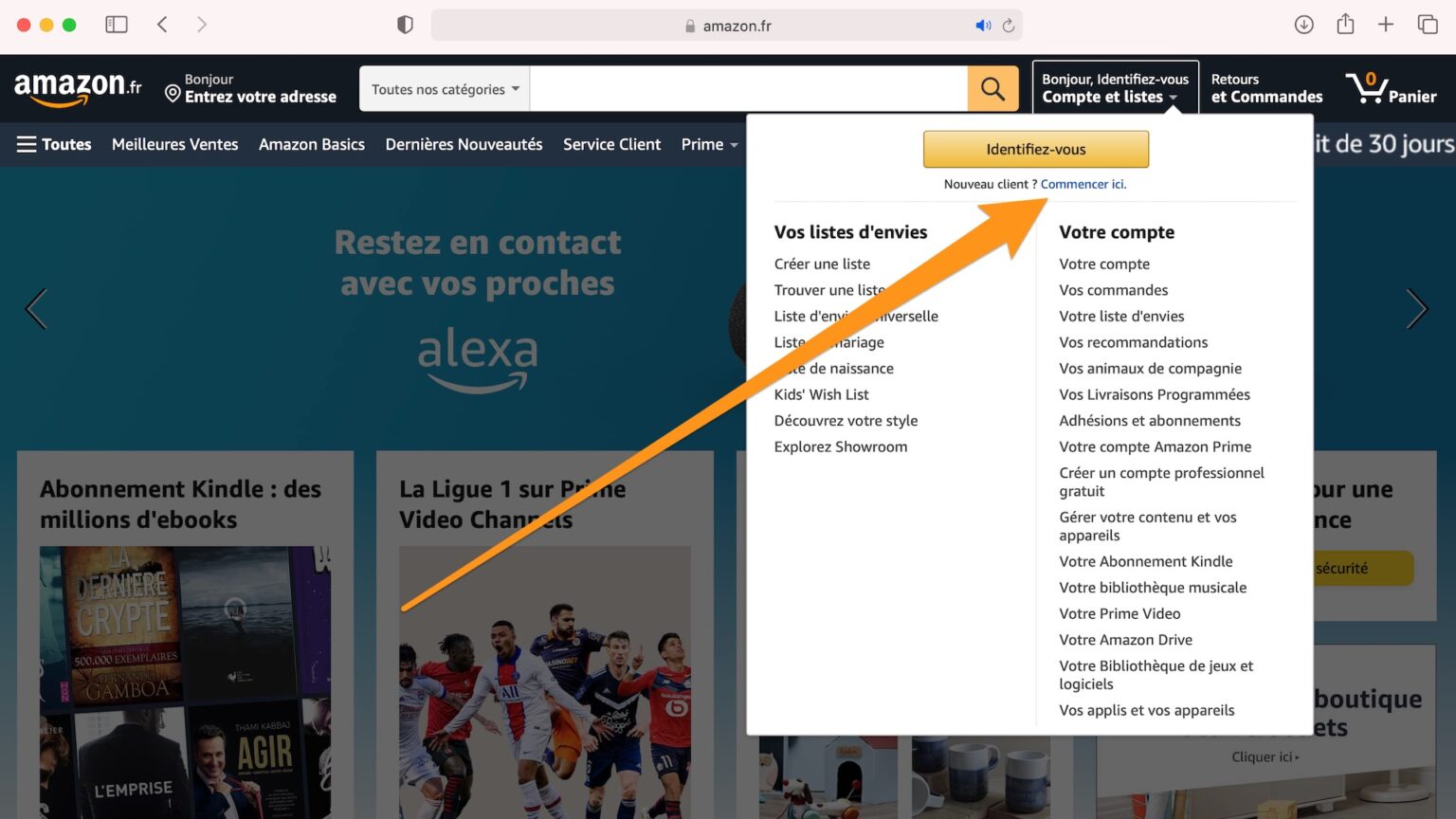This screenshot has width=1456, height=819.
Task: Mute the tab audio speaker icon
Action: click(983, 26)
